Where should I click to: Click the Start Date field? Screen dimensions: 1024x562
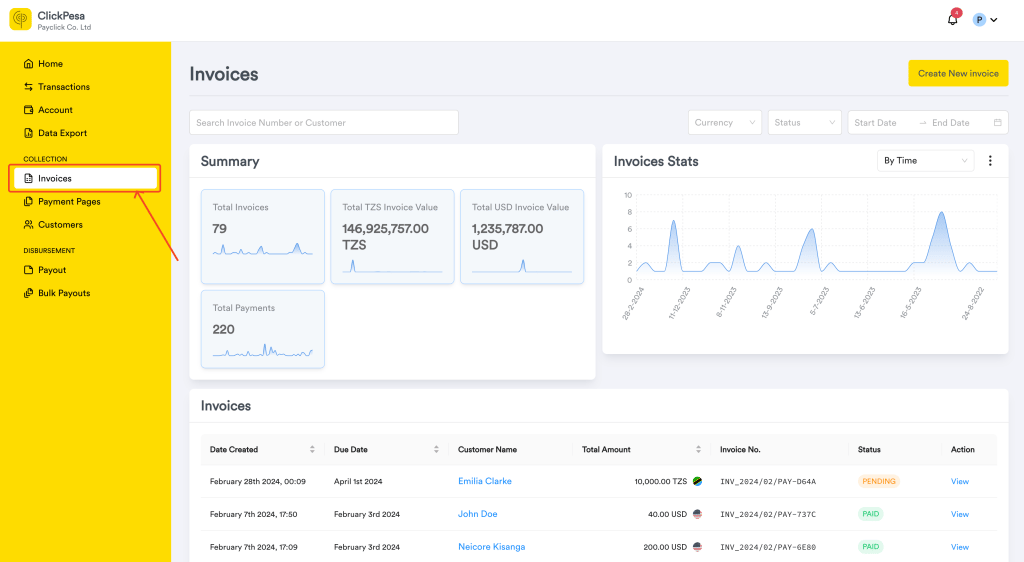click(875, 123)
